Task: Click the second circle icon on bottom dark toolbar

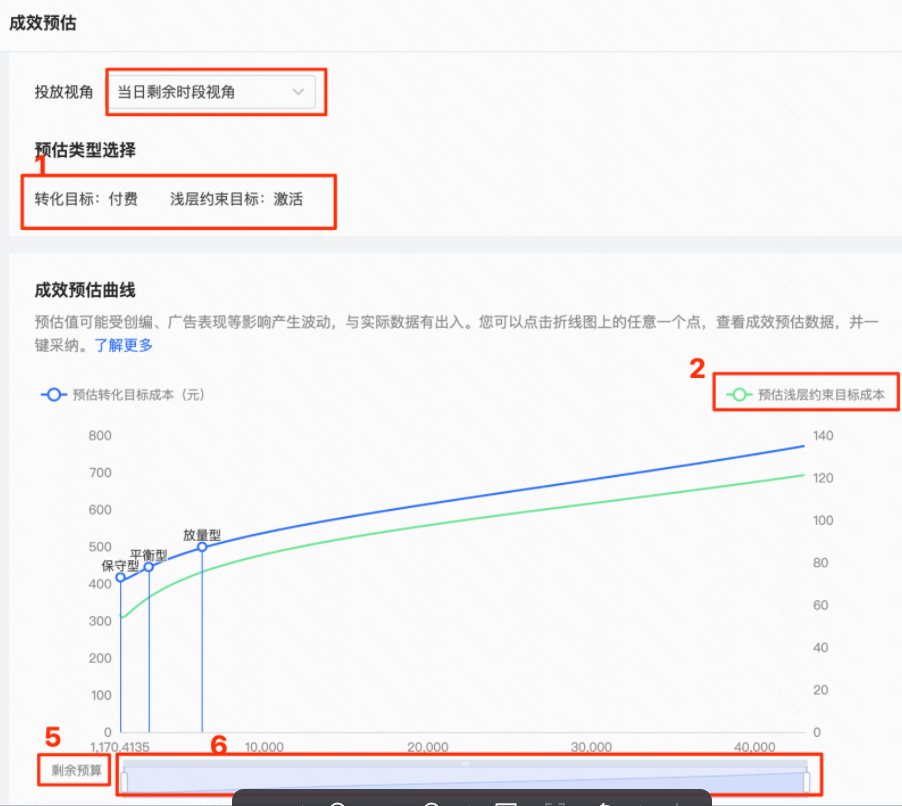Action: coord(430,801)
